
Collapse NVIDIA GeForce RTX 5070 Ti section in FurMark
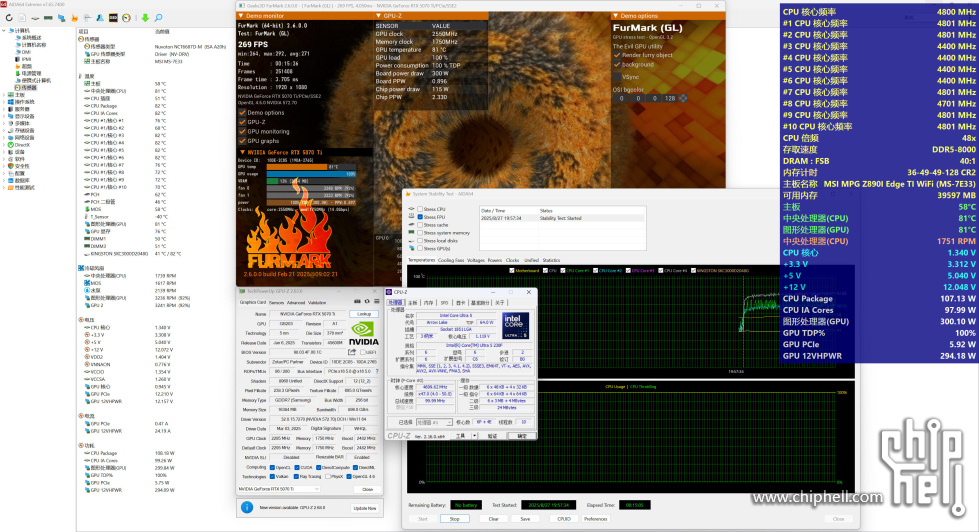tap(242, 152)
